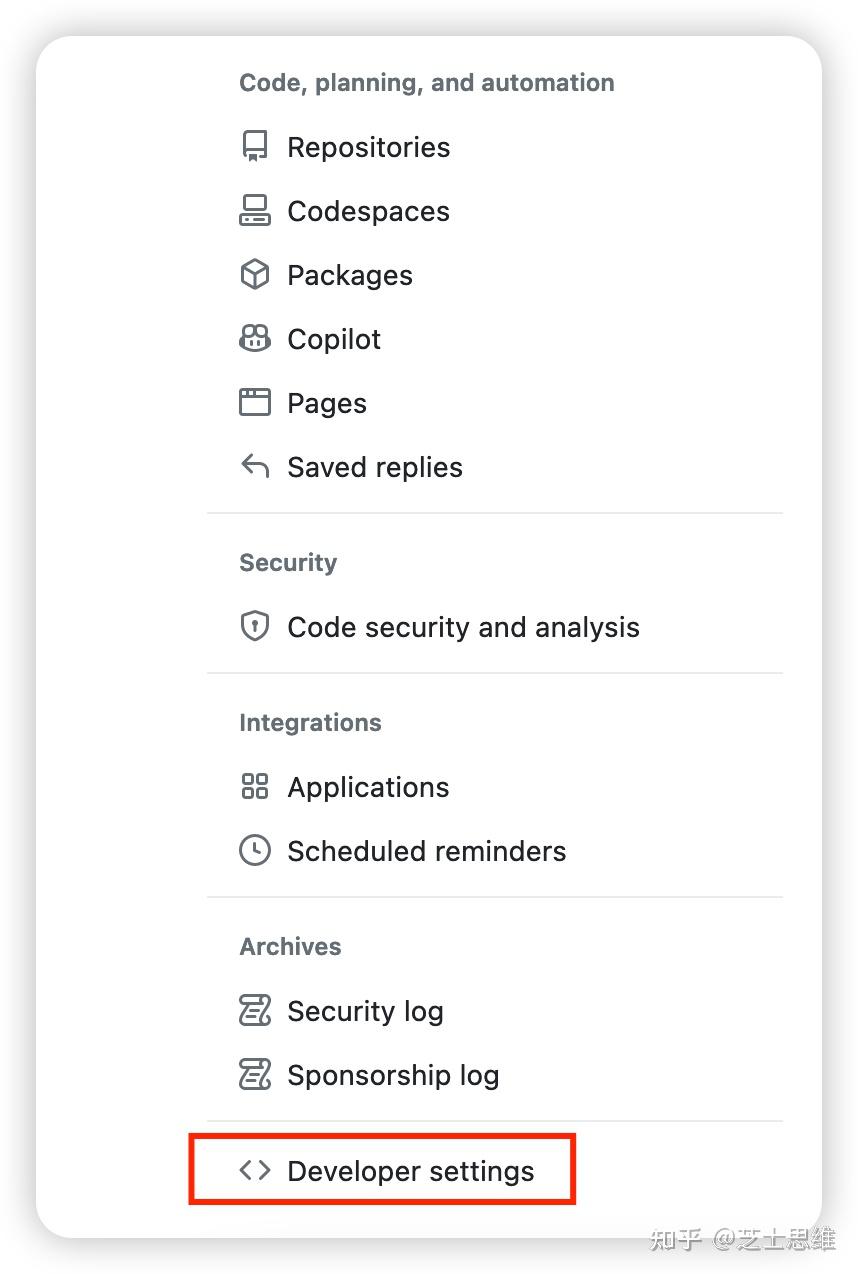The width and height of the screenshot is (858, 1274).
Task: Click the Pages browser window icon
Action: click(x=255, y=403)
